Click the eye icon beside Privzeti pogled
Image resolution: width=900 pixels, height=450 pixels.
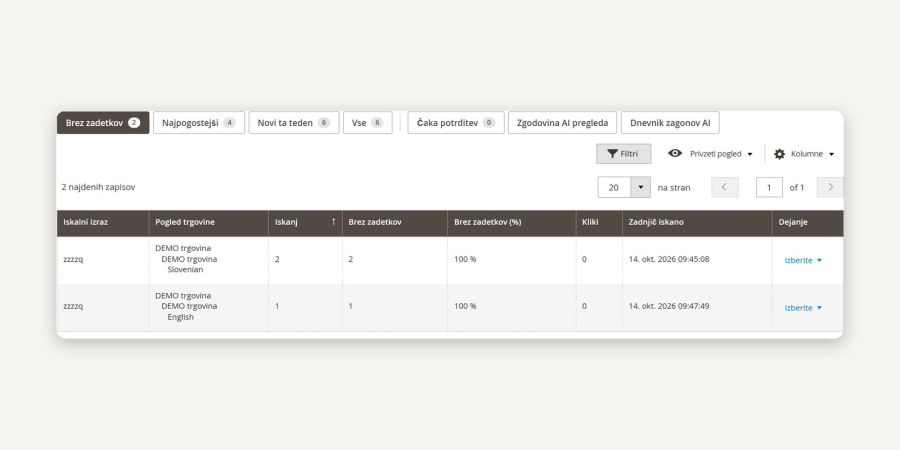pyautogui.click(x=675, y=153)
